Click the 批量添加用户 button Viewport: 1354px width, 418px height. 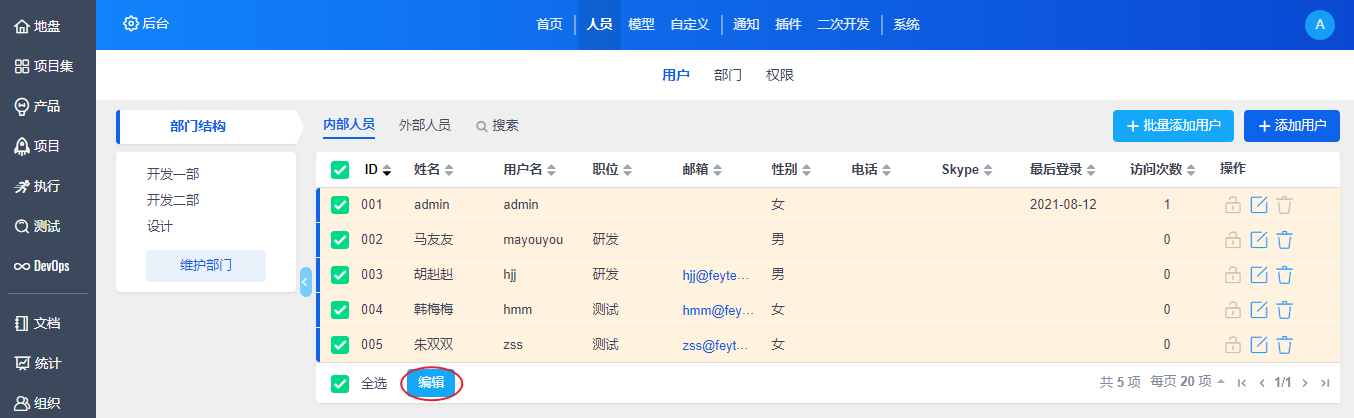pos(1173,126)
